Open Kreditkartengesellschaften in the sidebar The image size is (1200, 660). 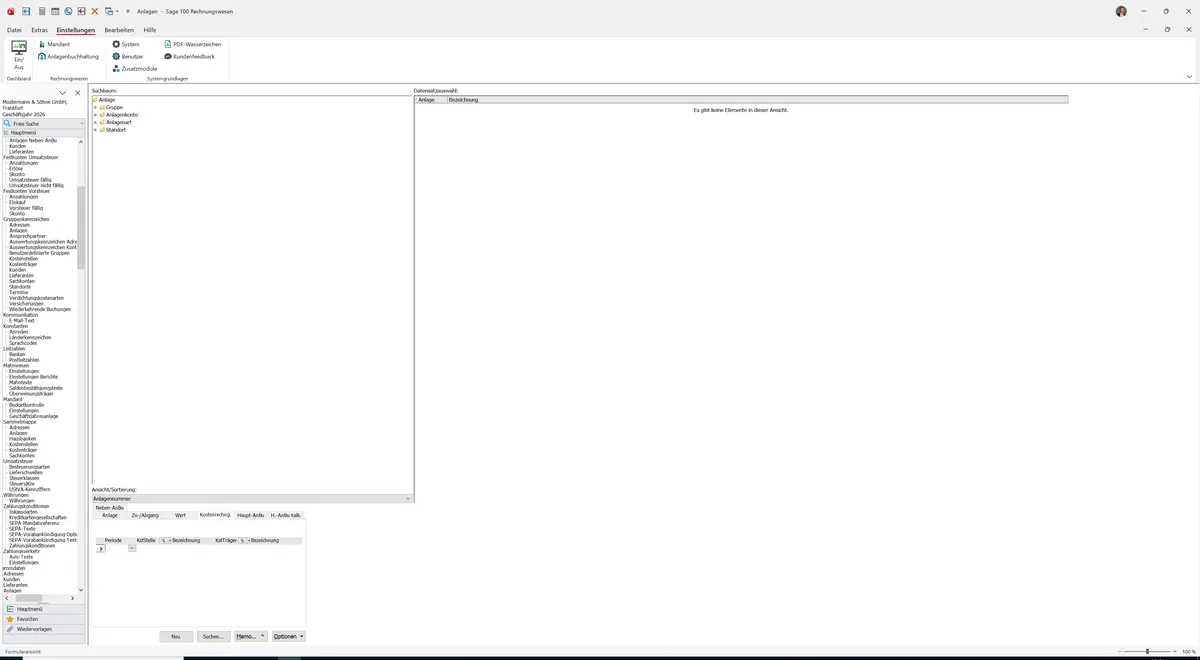37,517
